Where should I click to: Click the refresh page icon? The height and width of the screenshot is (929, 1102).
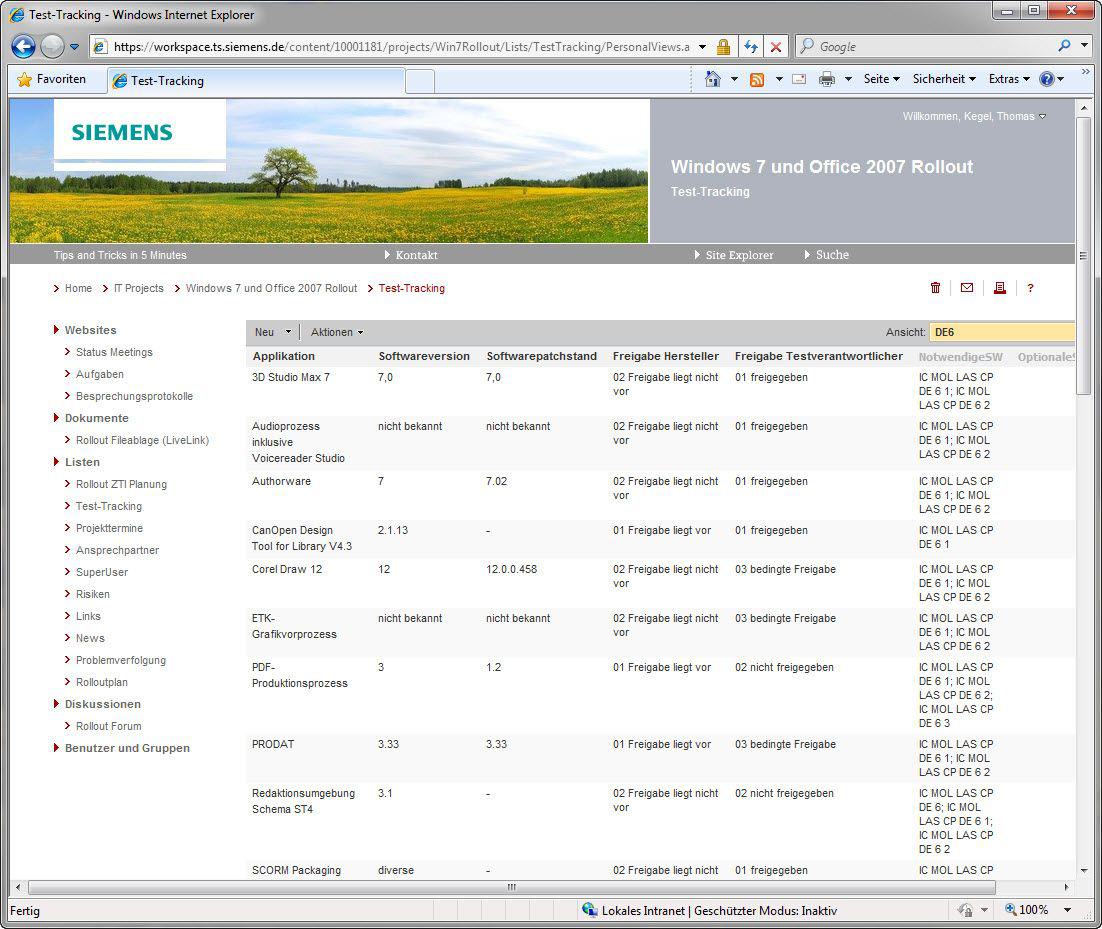click(750, 47)
